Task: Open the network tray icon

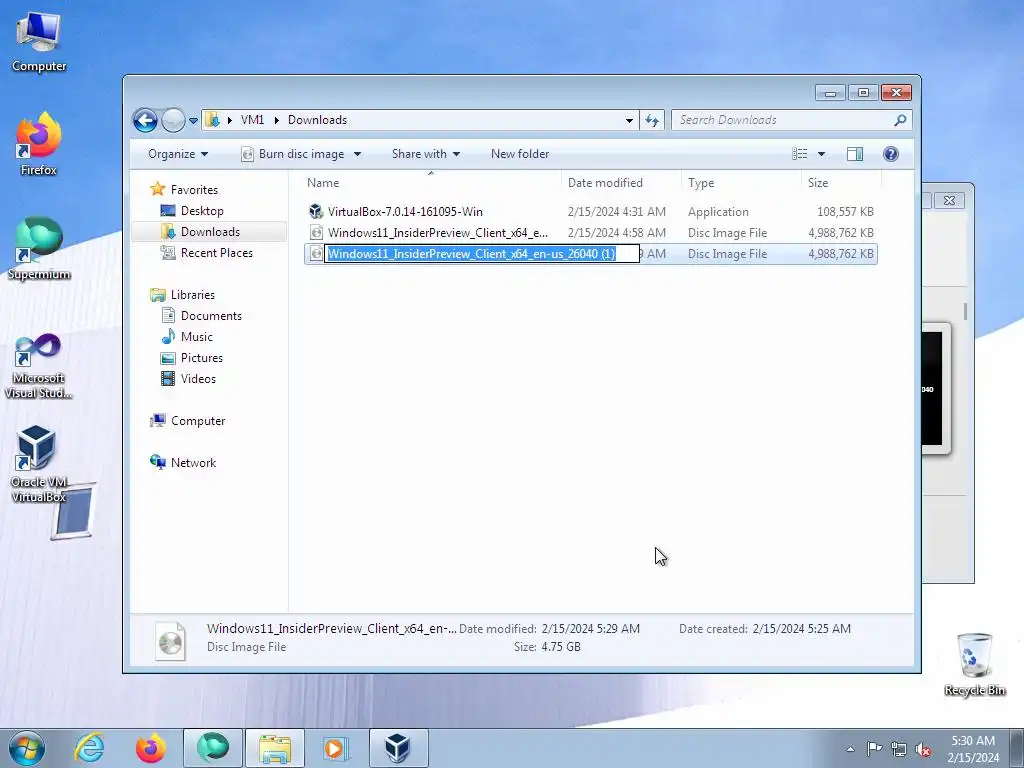Action: (x=899, y=749)
